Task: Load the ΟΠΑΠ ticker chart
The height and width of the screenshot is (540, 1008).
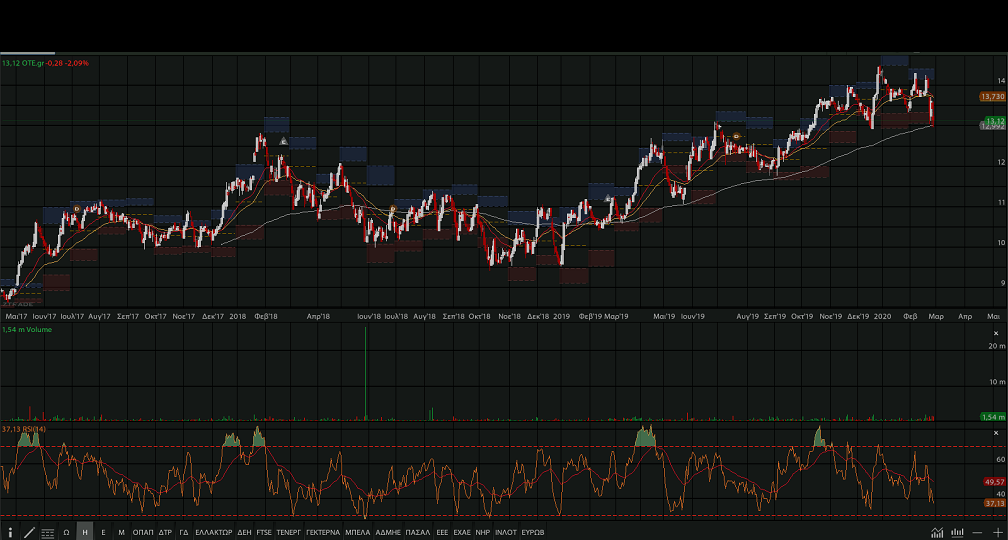Action: point(143,532)
